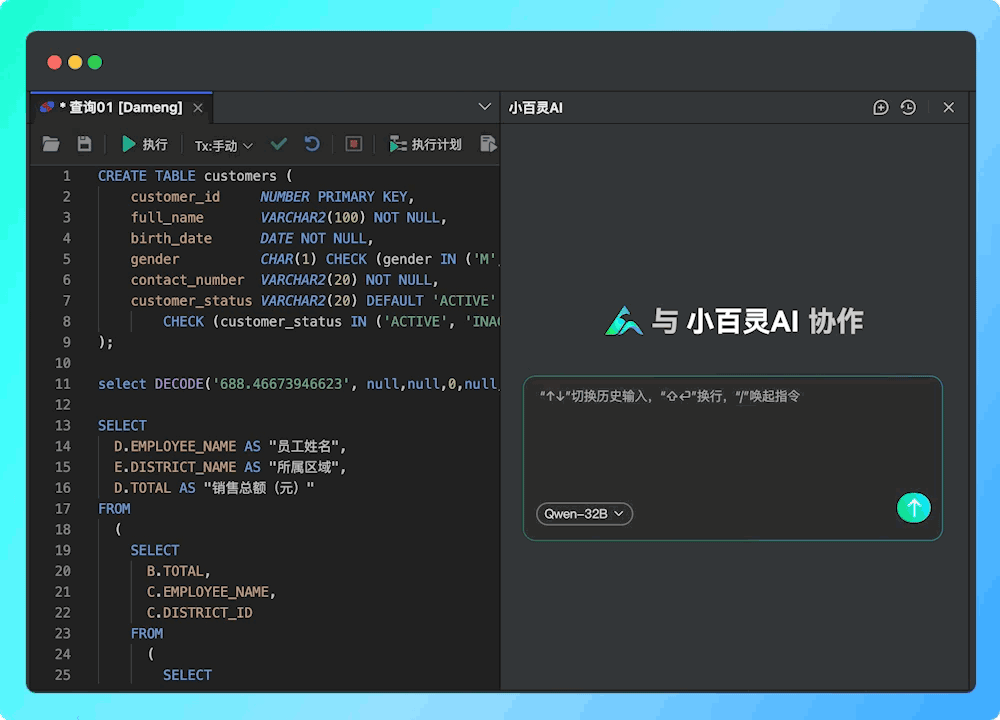
Task: Open chat history in the AI panel
Action: click(x=907, y=107)
